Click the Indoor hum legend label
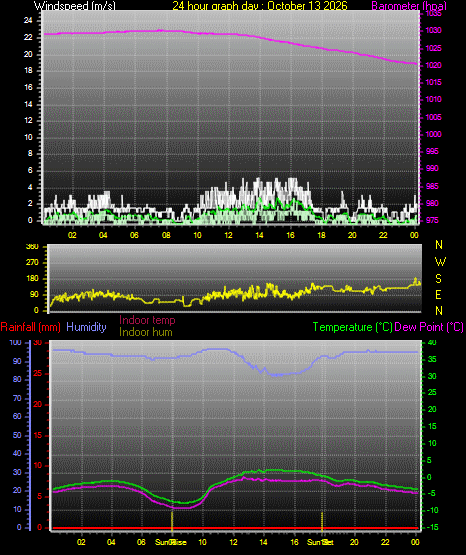This screenshot has height=555, width=466. [x=146, y=332]
